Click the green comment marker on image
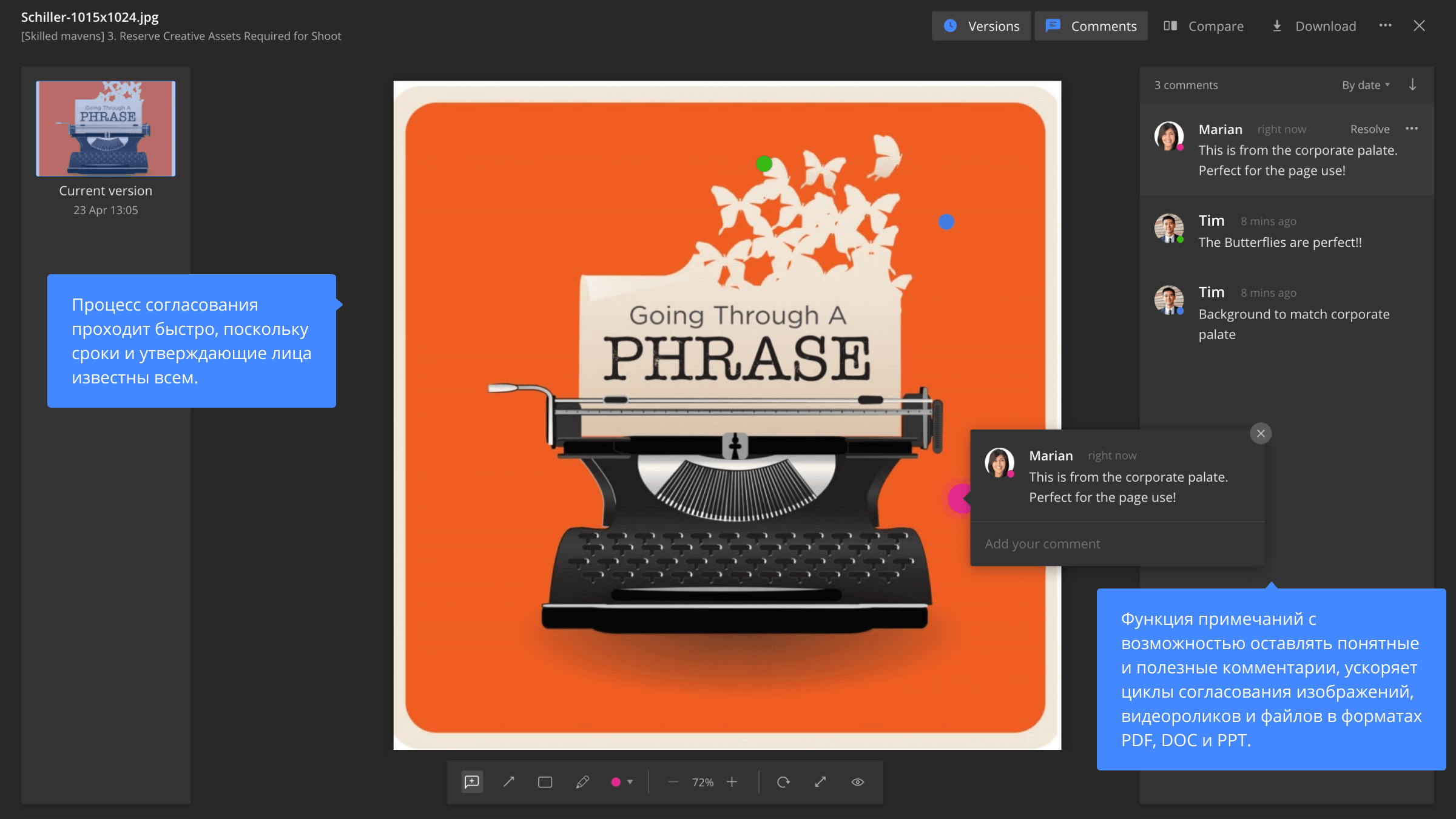 point(764,164)
